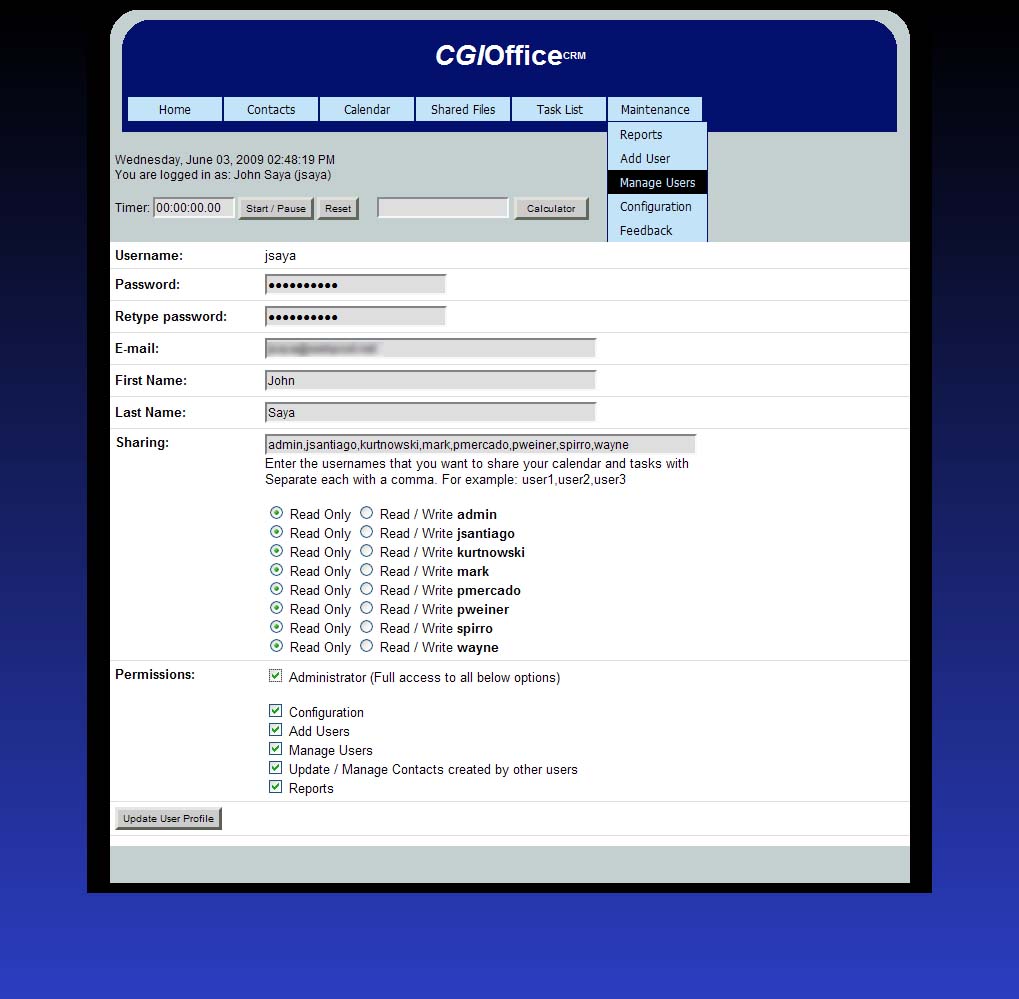Select Read / Write for wayne
Image resolution: width=1019 pixels, height=999 pixels.
coord(367,645)
